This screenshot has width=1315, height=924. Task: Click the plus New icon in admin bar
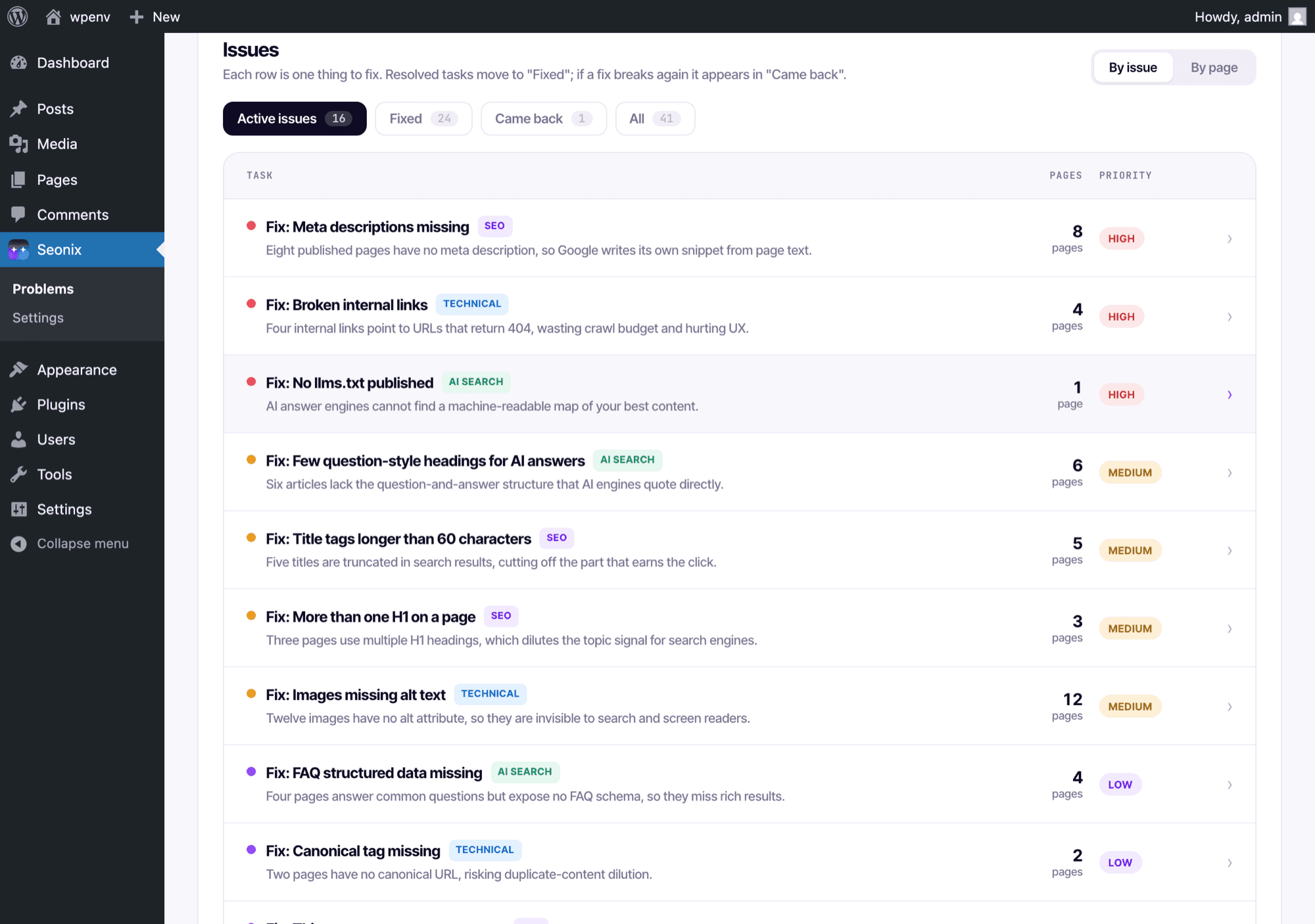tap(136, 16)
